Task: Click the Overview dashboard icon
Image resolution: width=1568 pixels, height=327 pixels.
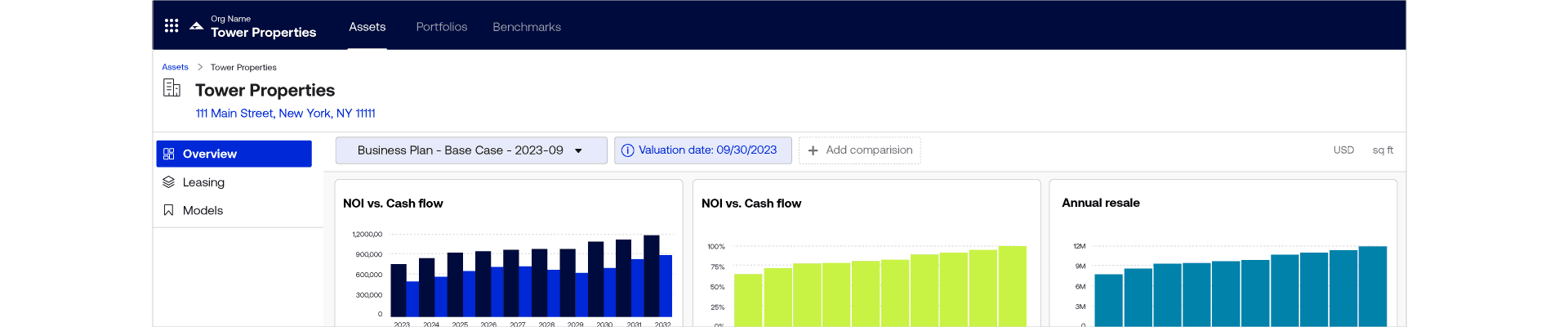Action: click(169, 154)
